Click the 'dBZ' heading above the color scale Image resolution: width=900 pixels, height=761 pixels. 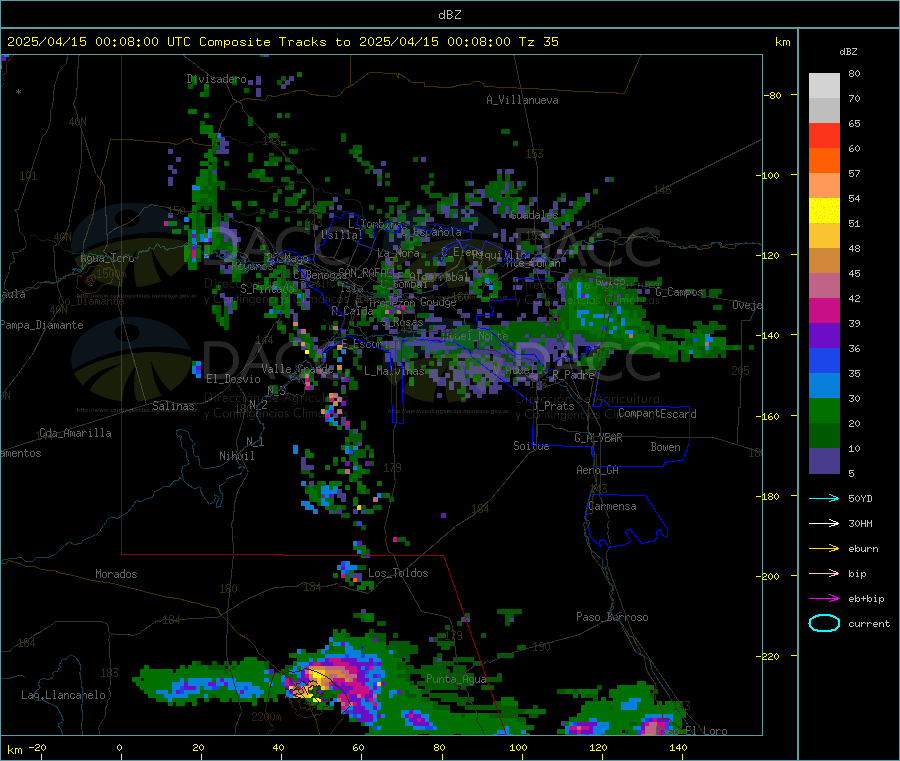(848, 52)
